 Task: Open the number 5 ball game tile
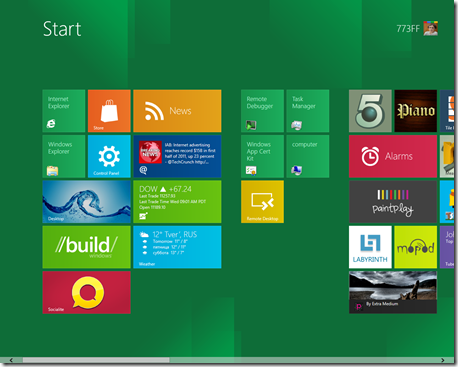370,111
